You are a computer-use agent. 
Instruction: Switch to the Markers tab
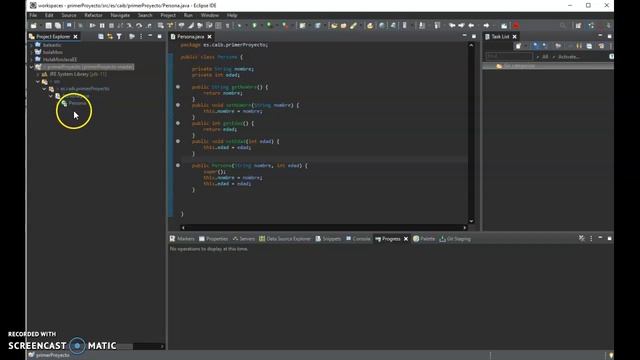(x=182, y=239)
